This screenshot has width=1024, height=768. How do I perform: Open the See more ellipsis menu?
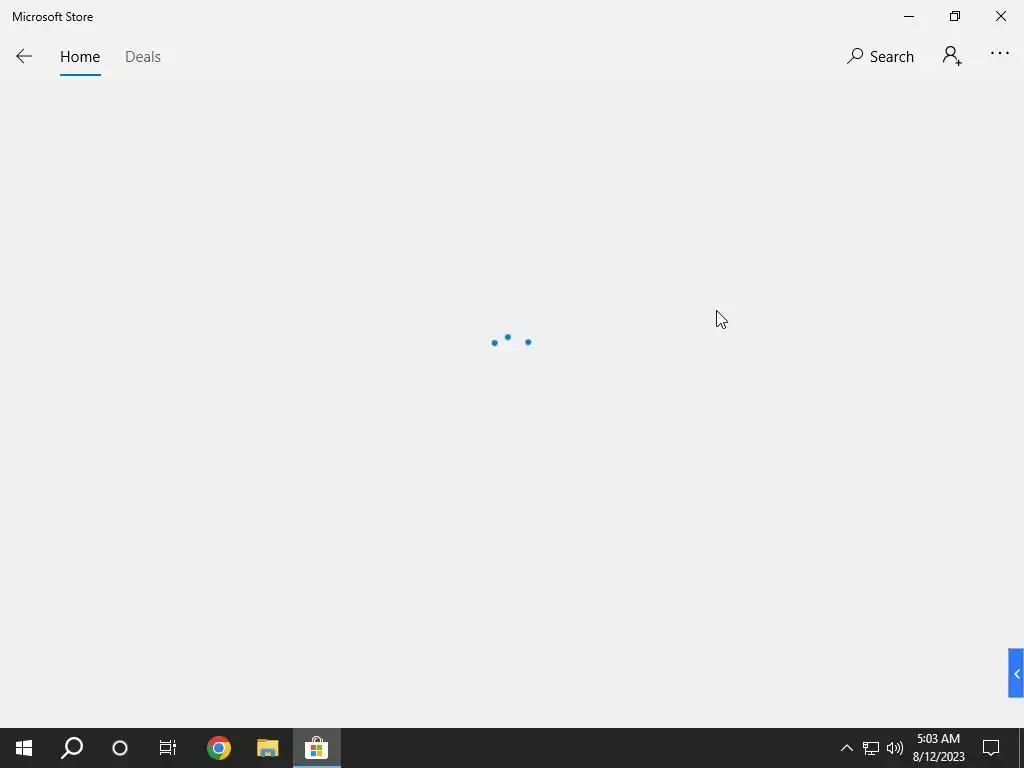(x=999, y=54)
